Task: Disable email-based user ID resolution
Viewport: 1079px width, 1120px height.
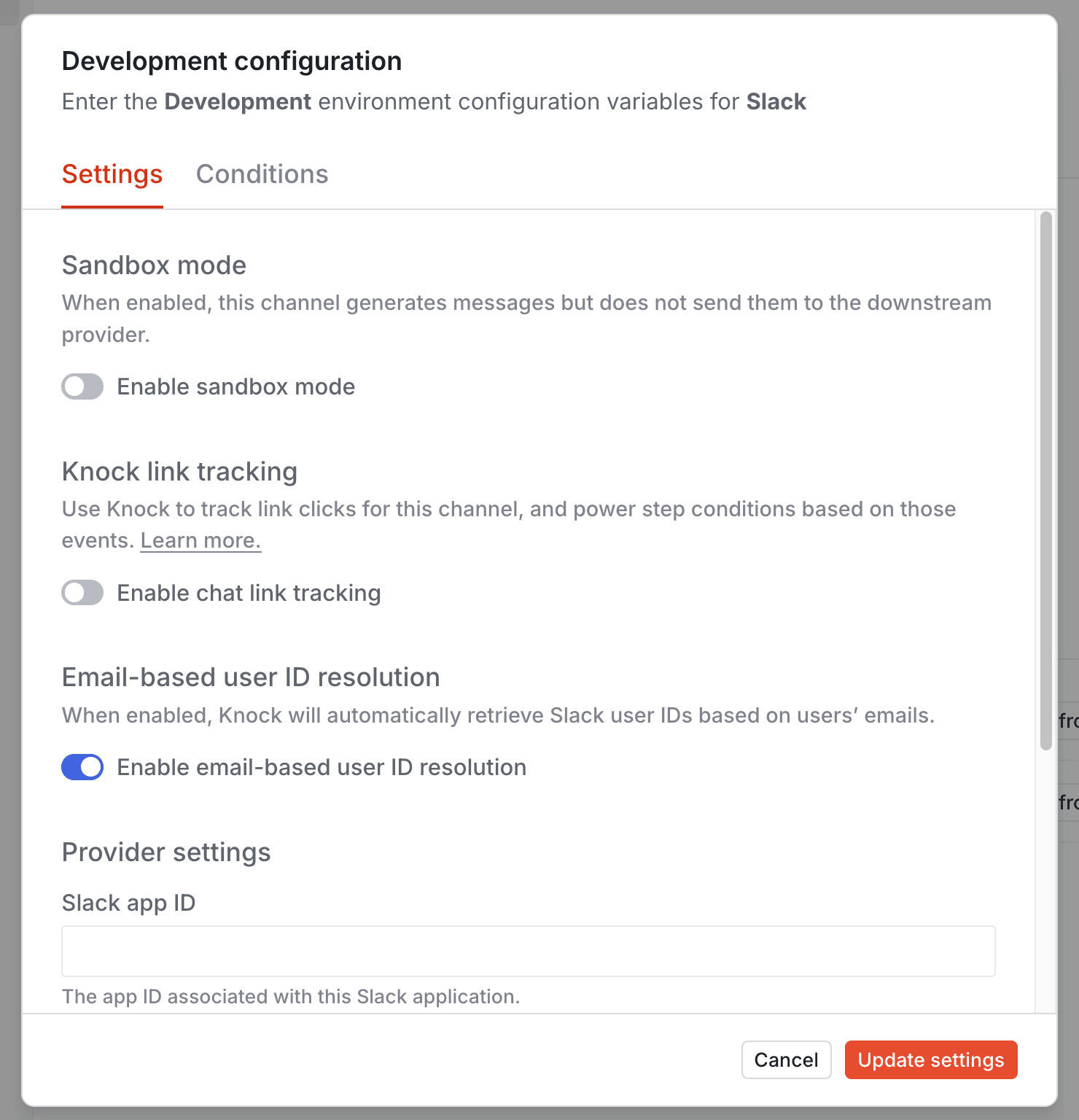Action: [82, 767]
